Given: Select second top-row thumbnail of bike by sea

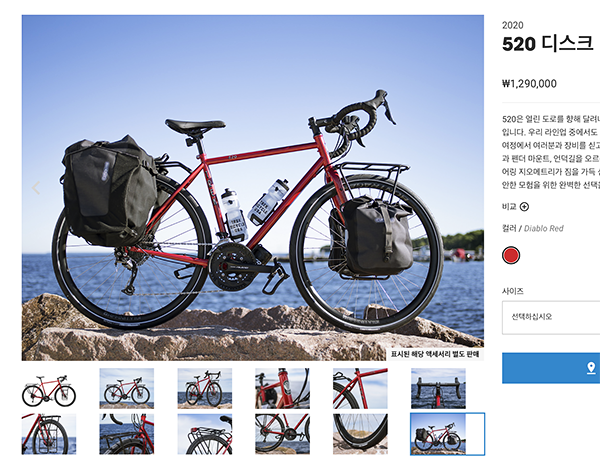Looking at the screenshot, I should coord(127,388).
